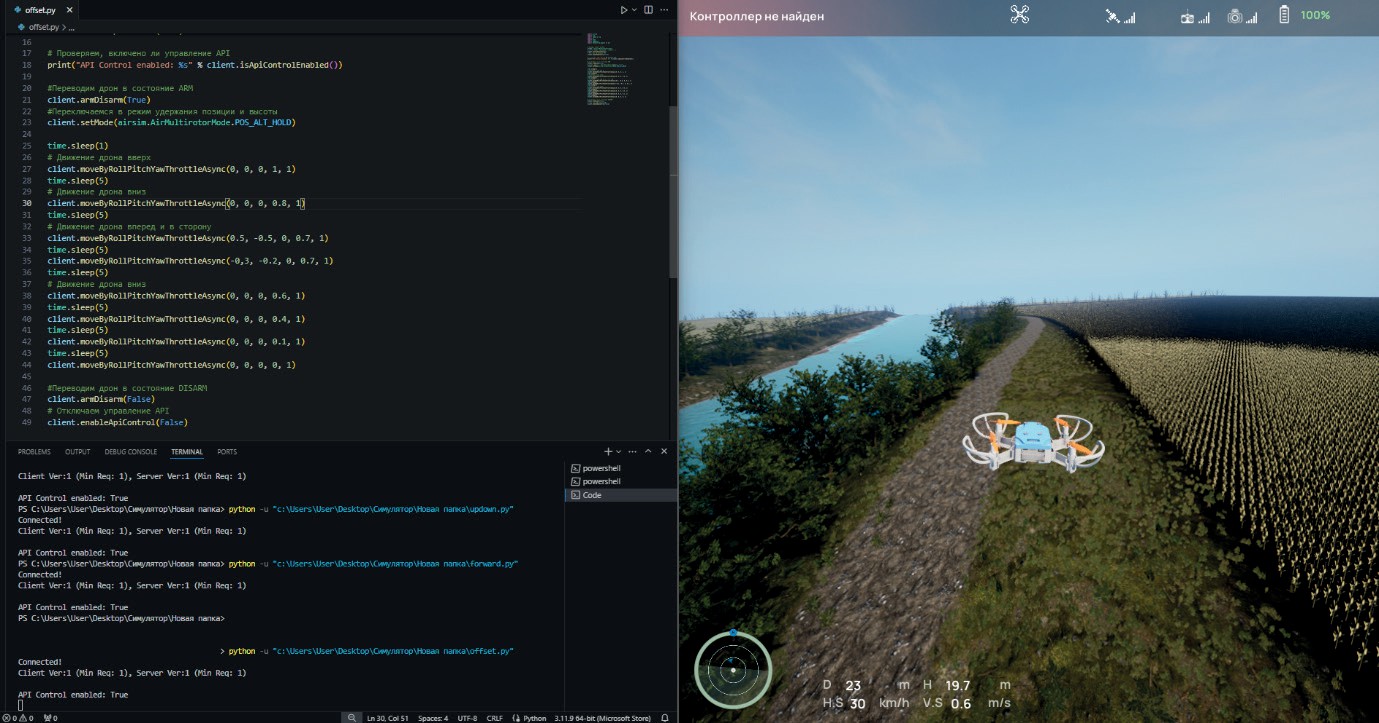1379x723 pixels.
Task: Split the editor to the right
Action: (x=648, y=10)
